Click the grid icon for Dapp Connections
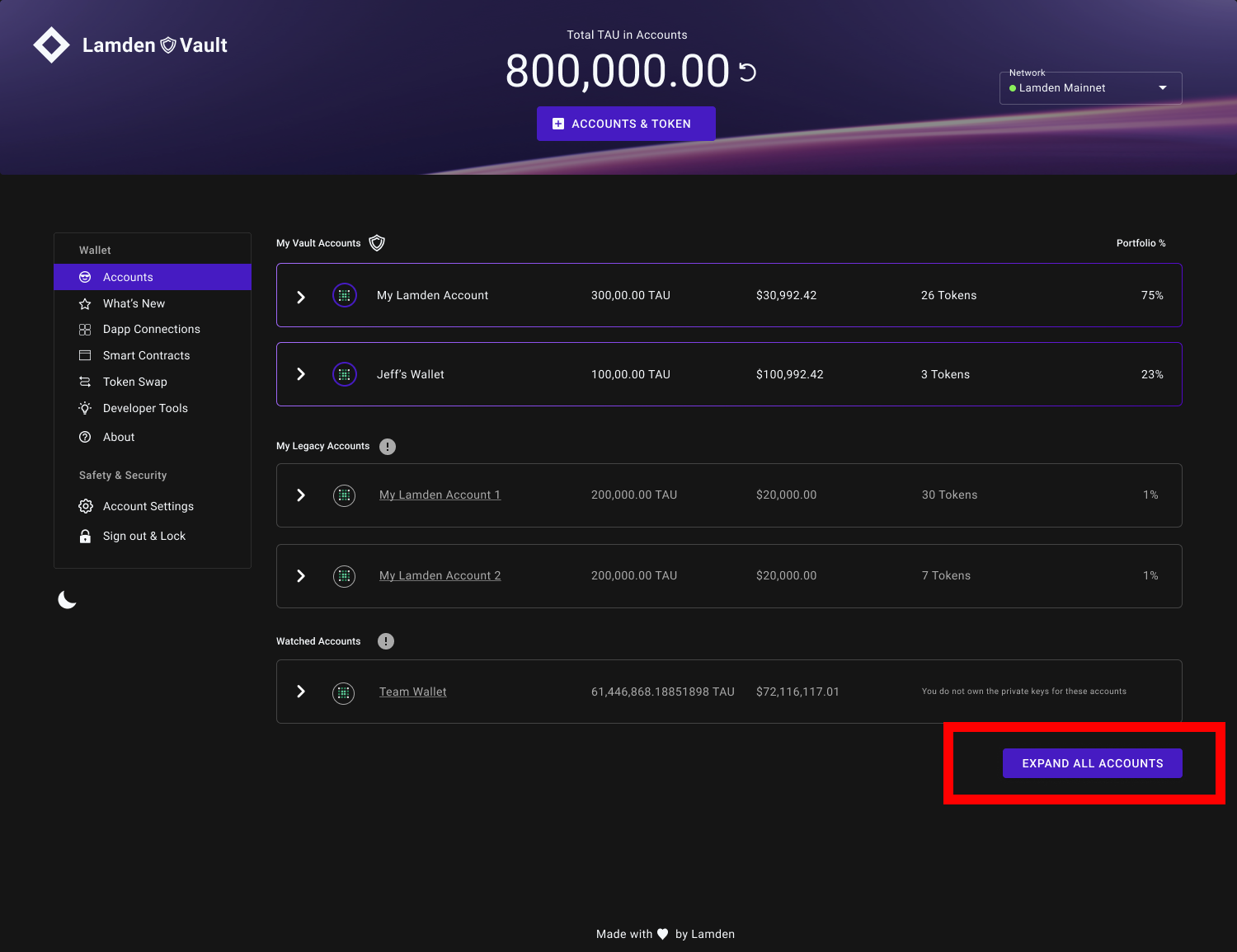Viewport: 1237px width, 952px height. [x=85, y=330]
